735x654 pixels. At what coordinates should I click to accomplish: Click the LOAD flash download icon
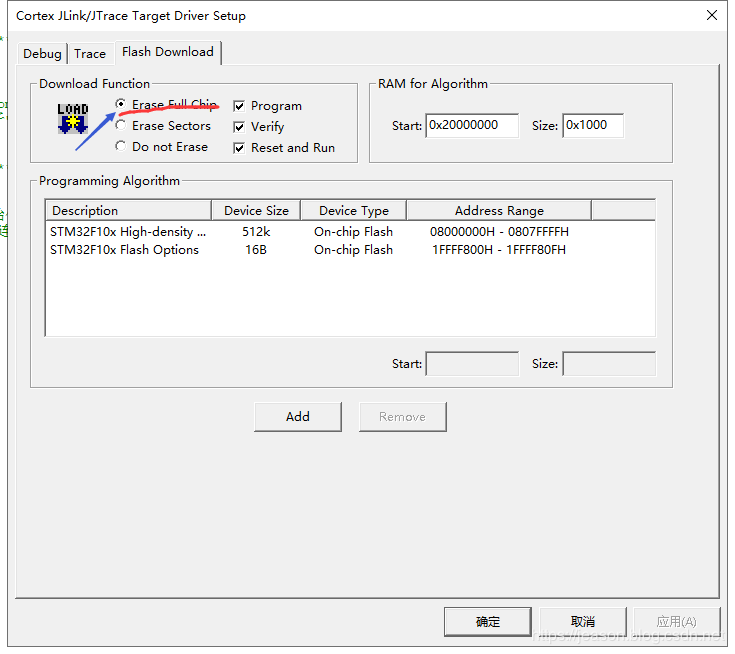(73, 119)
